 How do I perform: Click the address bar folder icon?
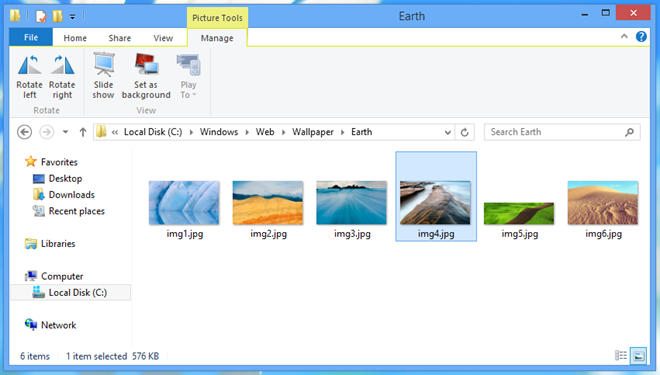point(101,132)
